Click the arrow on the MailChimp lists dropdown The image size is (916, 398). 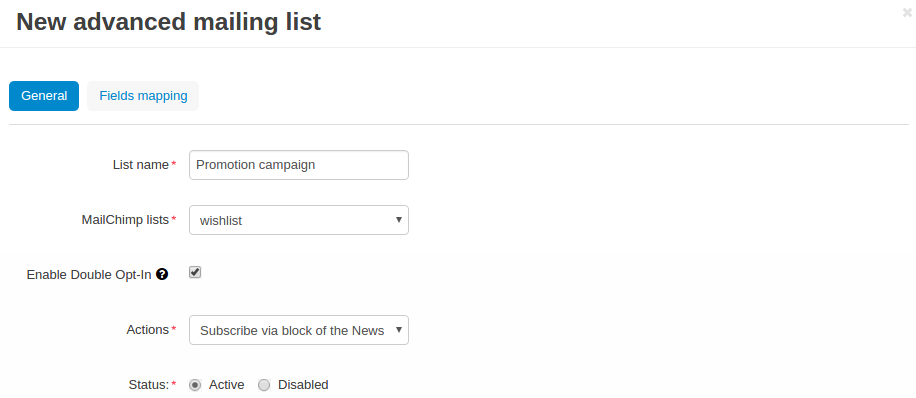(399, 220)
